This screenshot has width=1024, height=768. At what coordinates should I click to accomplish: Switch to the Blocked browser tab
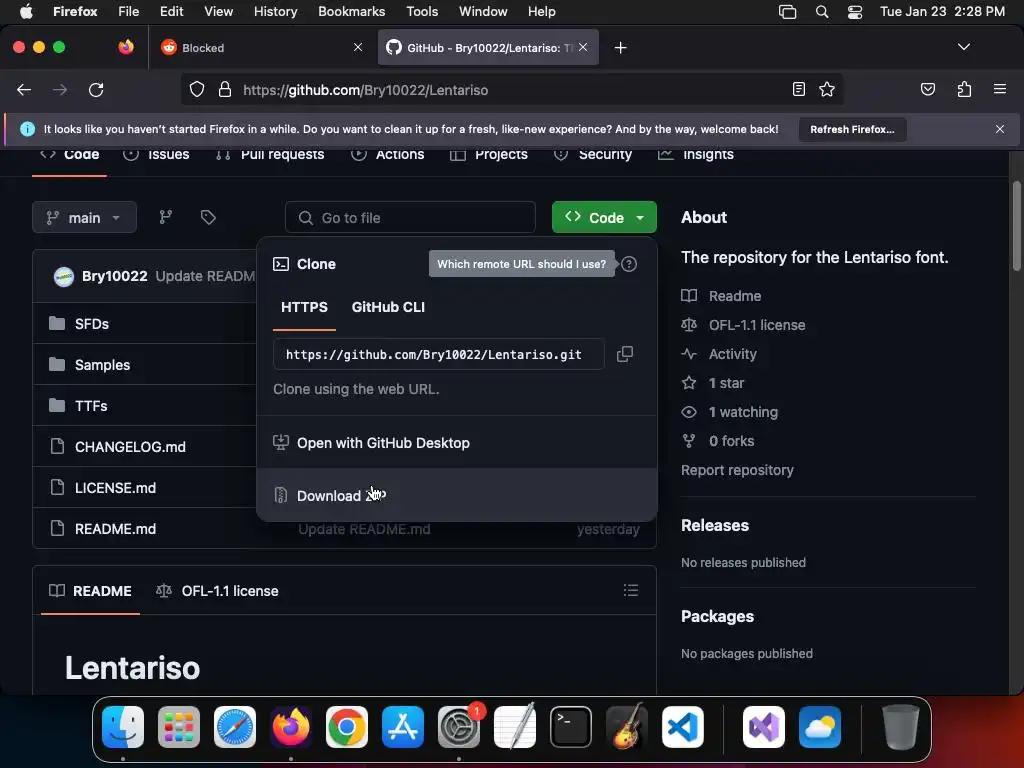click(x=262, y=48)
